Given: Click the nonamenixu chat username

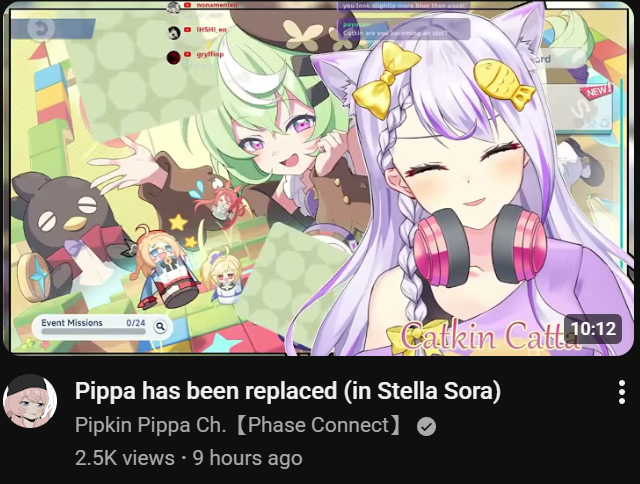Looking at the screenshot, I should (217, 5).
